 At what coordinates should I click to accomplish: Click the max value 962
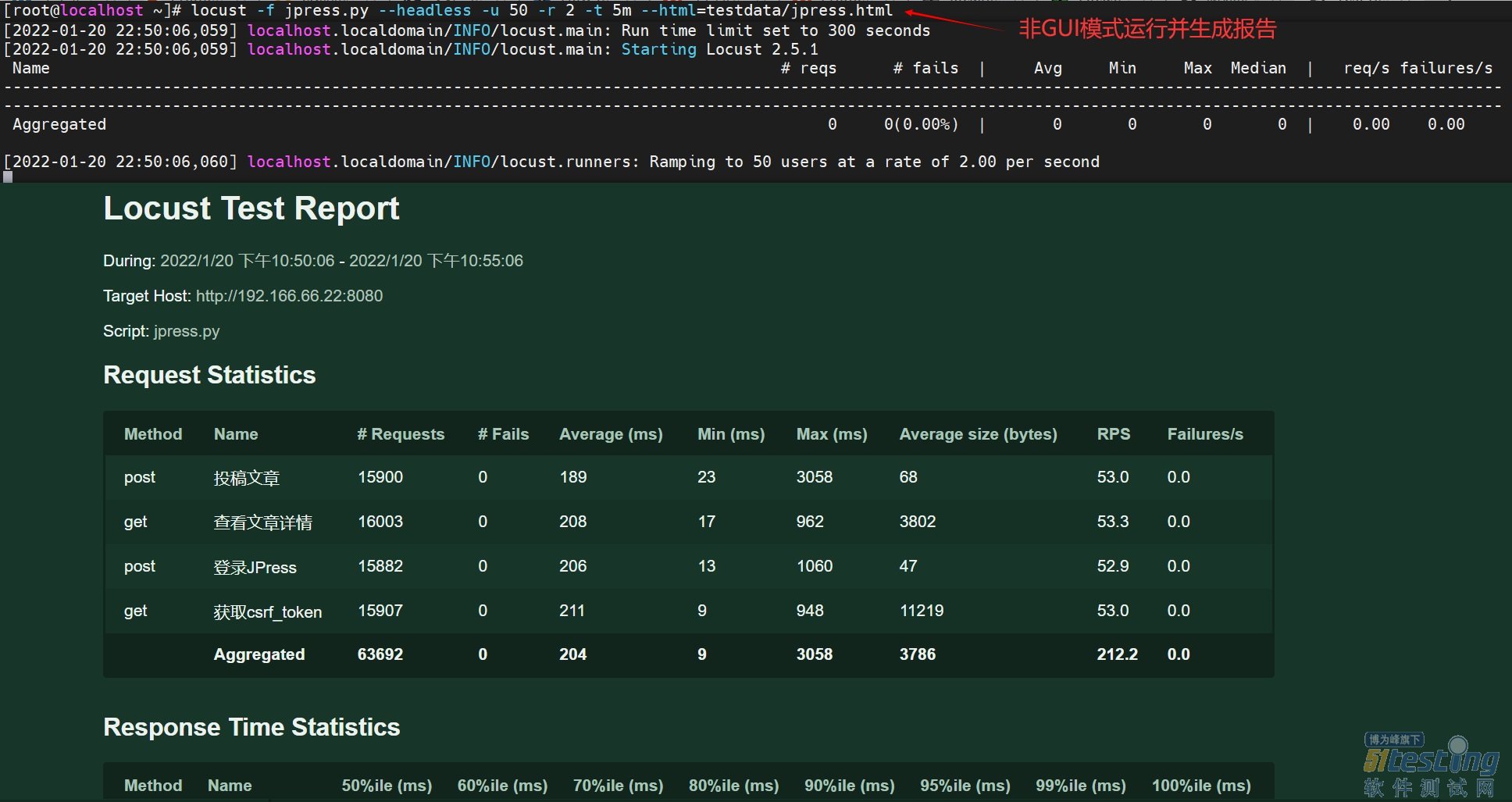click(810, 522)
